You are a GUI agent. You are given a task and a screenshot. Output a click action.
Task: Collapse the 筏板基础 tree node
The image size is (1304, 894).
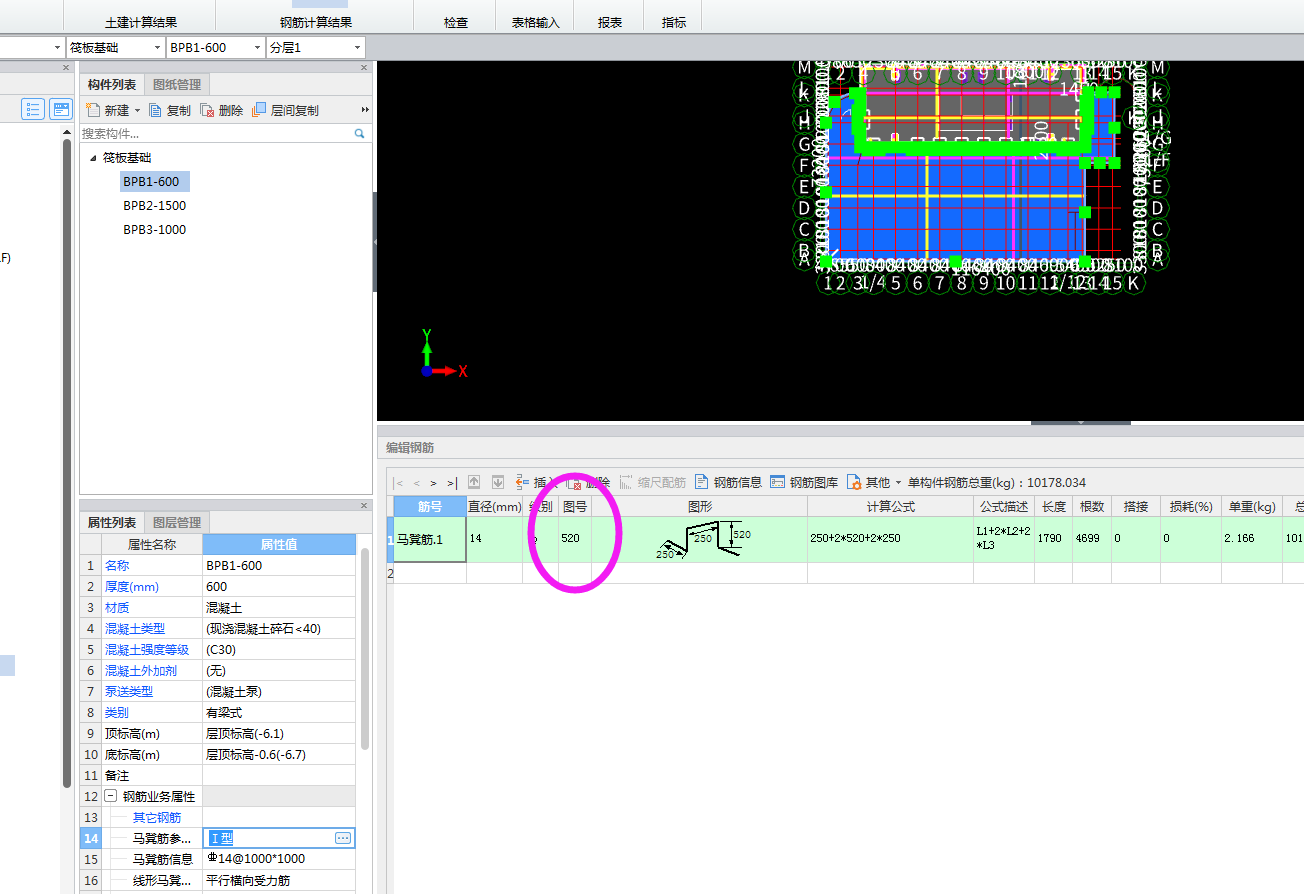pos(93,158)
